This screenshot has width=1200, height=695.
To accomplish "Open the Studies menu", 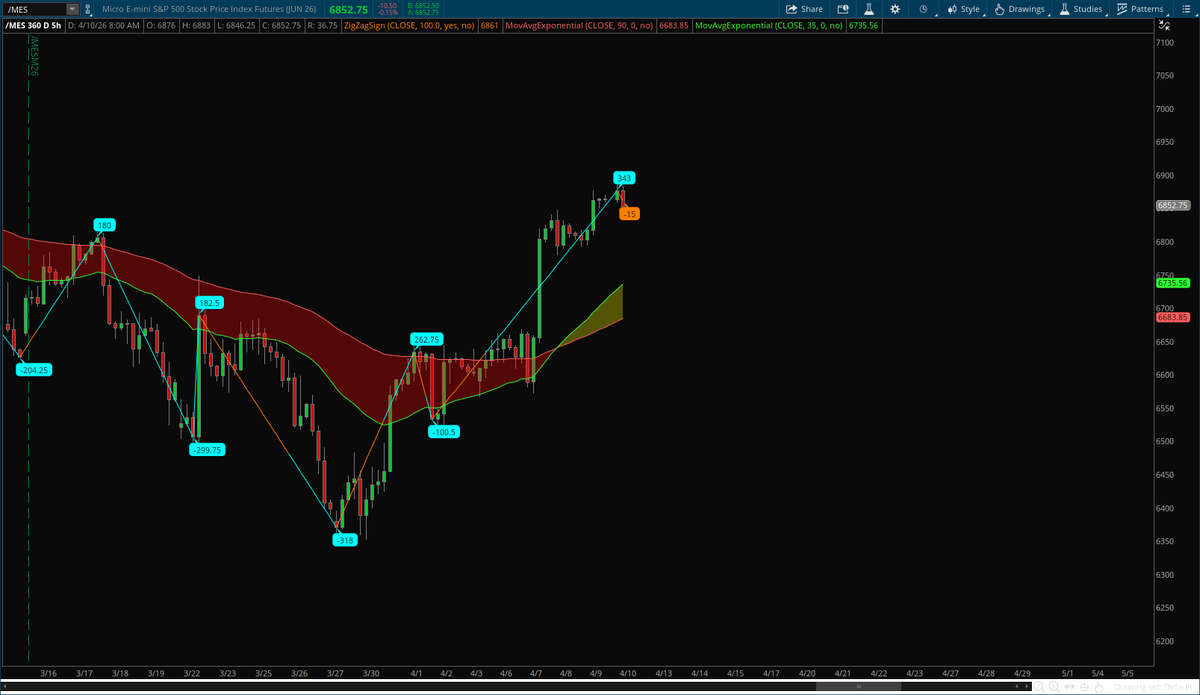I will click(x=1090, y=8).
